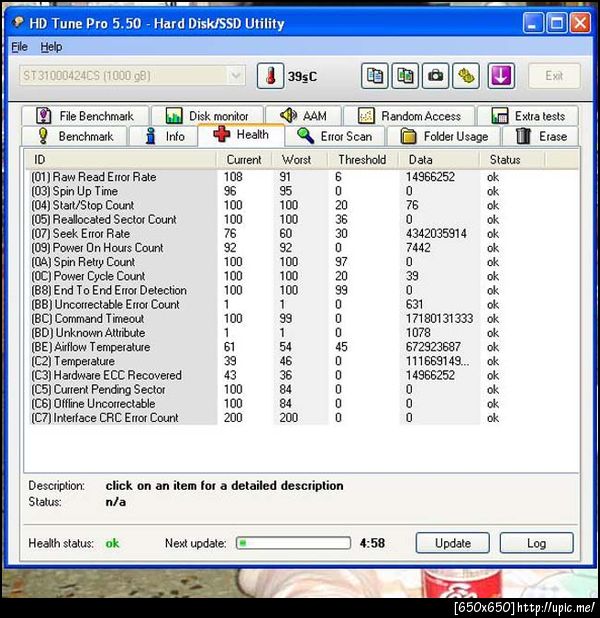
Task: Open the drive selection dropdown ST31000424CS
Action: 132,76
